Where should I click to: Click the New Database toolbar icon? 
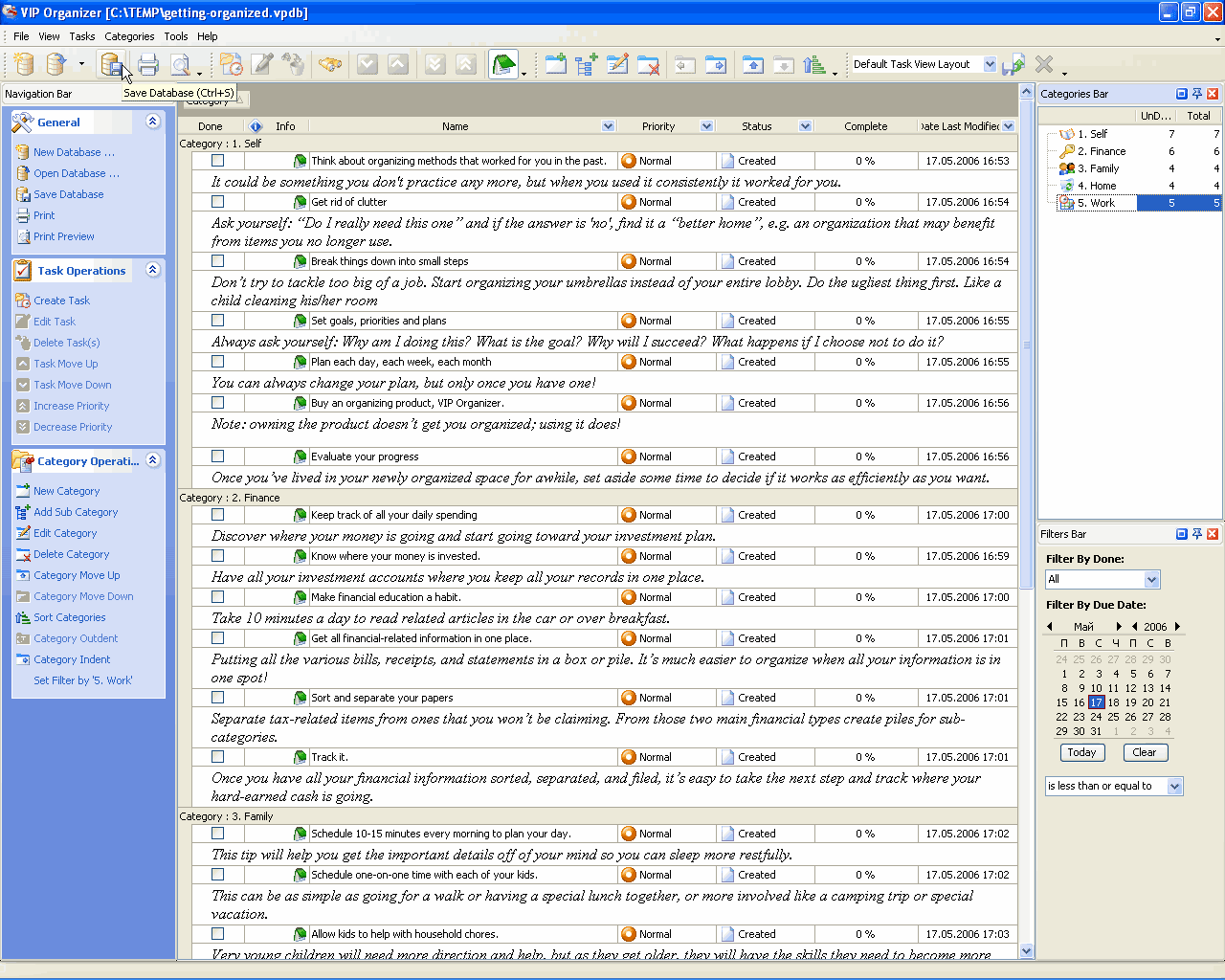click(24, 64)
